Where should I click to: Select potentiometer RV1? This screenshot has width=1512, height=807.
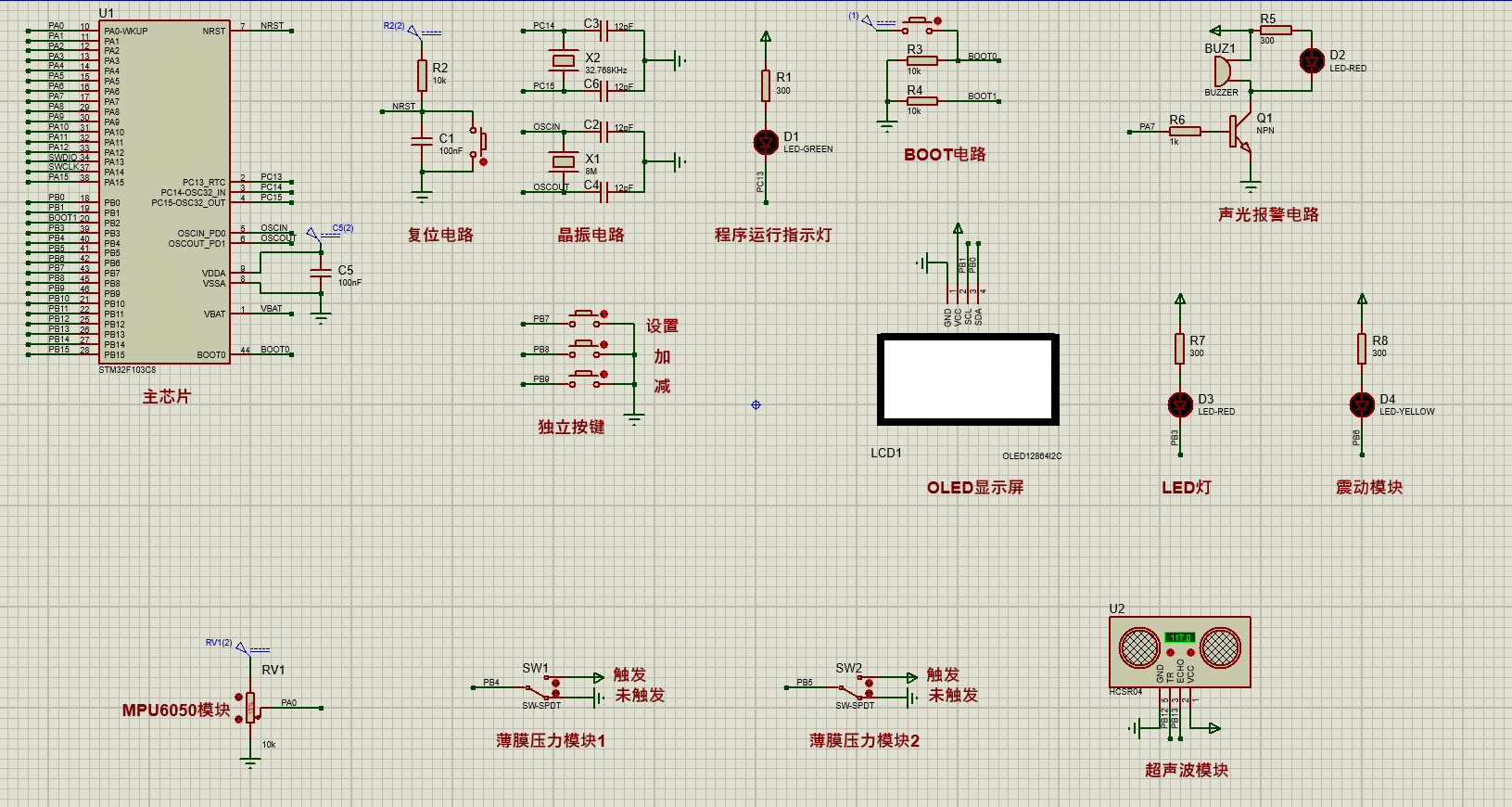click(x=250, y=707)
